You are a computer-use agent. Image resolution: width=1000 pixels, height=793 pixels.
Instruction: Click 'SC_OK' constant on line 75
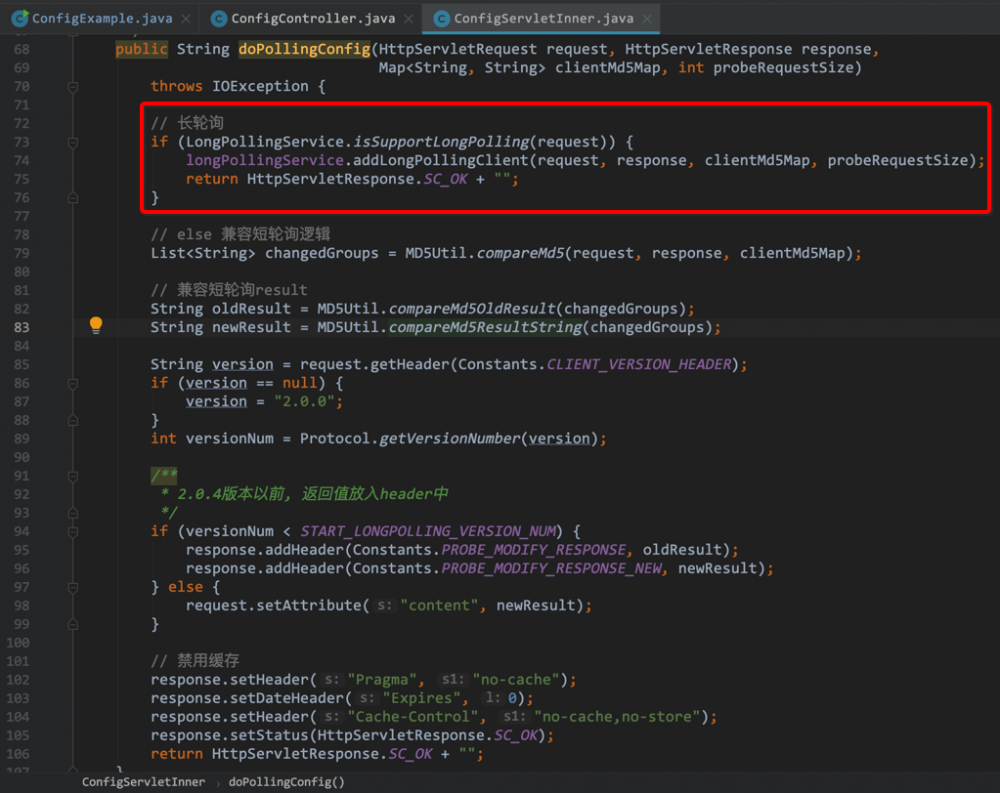tap(446, 179)
